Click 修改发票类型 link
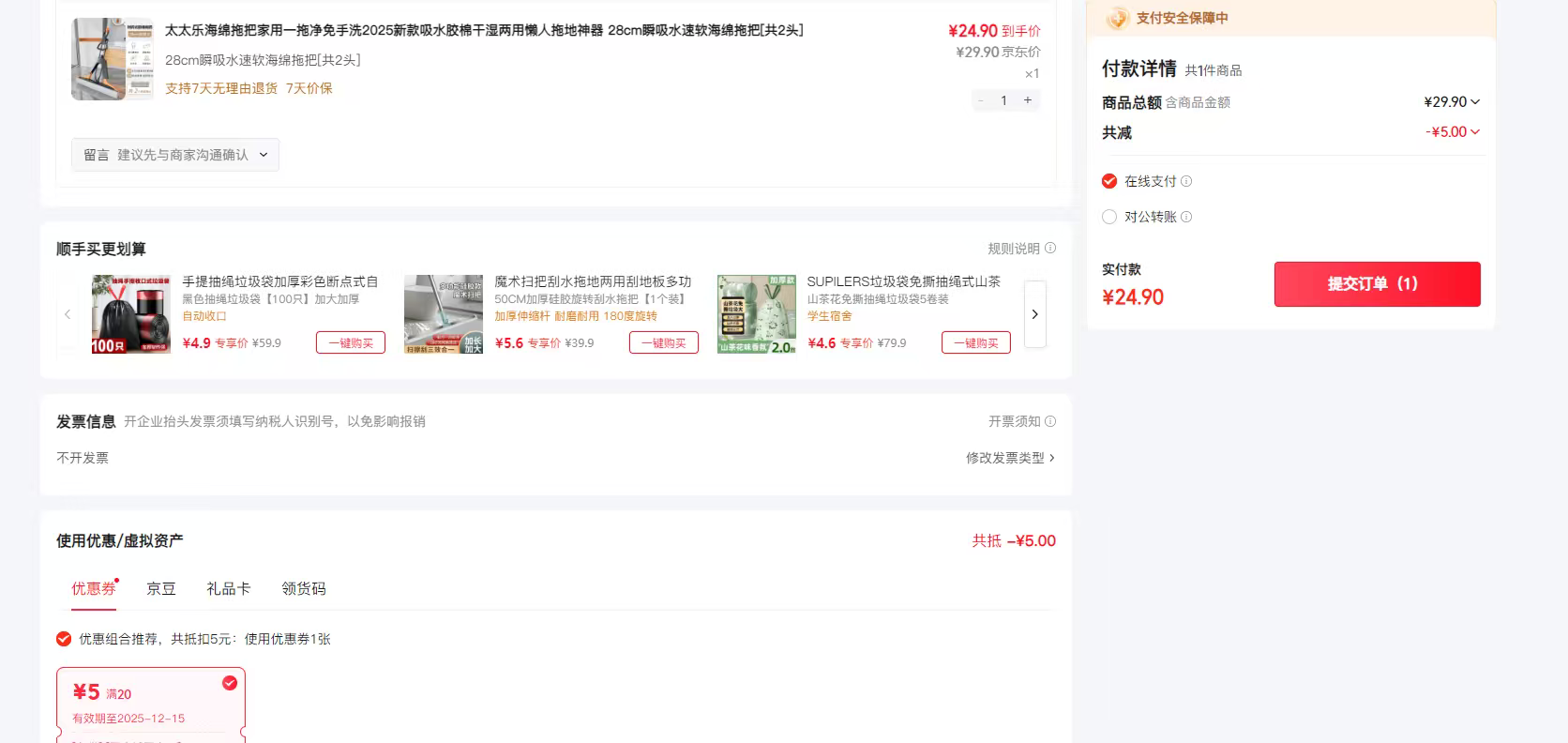Viewport: 1568px width, 743px height. [1010, 458]
